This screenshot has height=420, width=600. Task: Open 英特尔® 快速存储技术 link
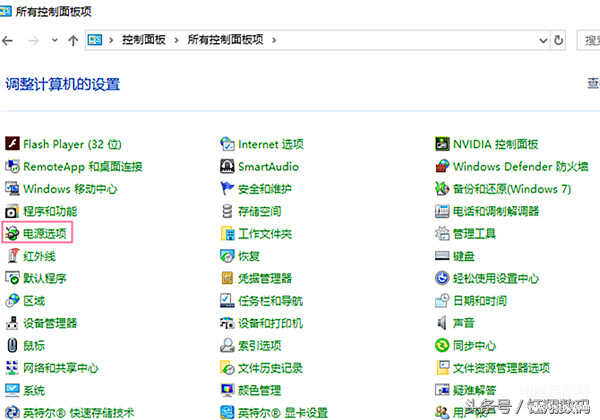point(79,412)
